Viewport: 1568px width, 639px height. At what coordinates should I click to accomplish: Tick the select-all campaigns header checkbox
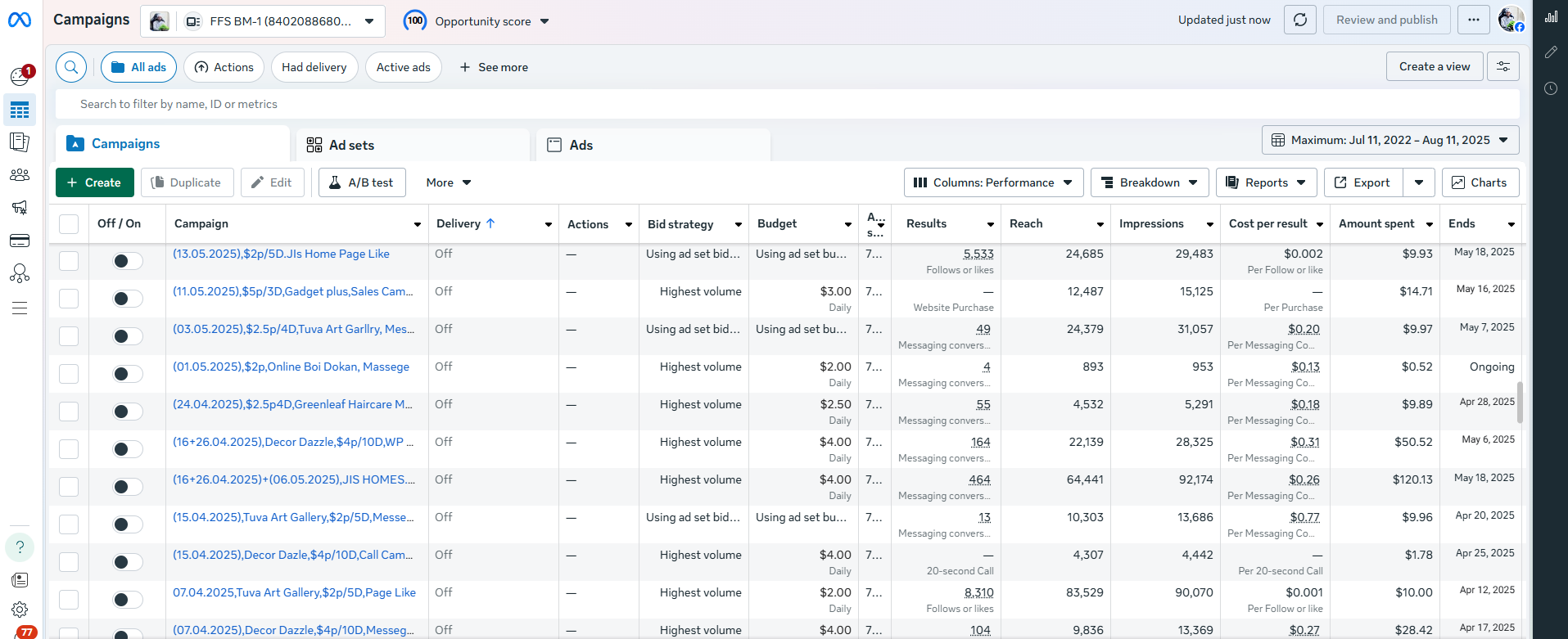click(x=69, y=224)
